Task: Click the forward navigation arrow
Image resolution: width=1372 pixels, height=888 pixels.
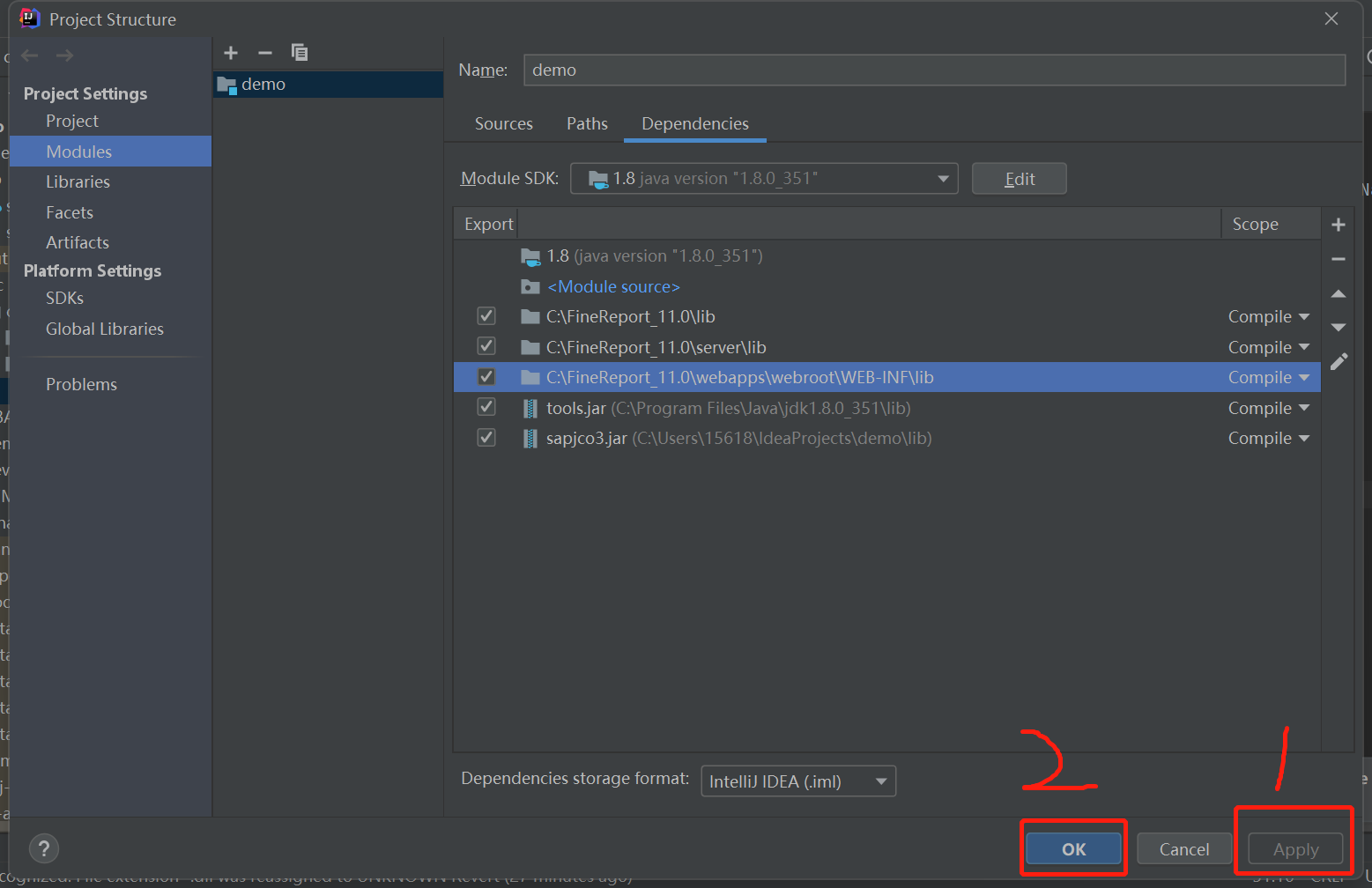Action: 64,55
